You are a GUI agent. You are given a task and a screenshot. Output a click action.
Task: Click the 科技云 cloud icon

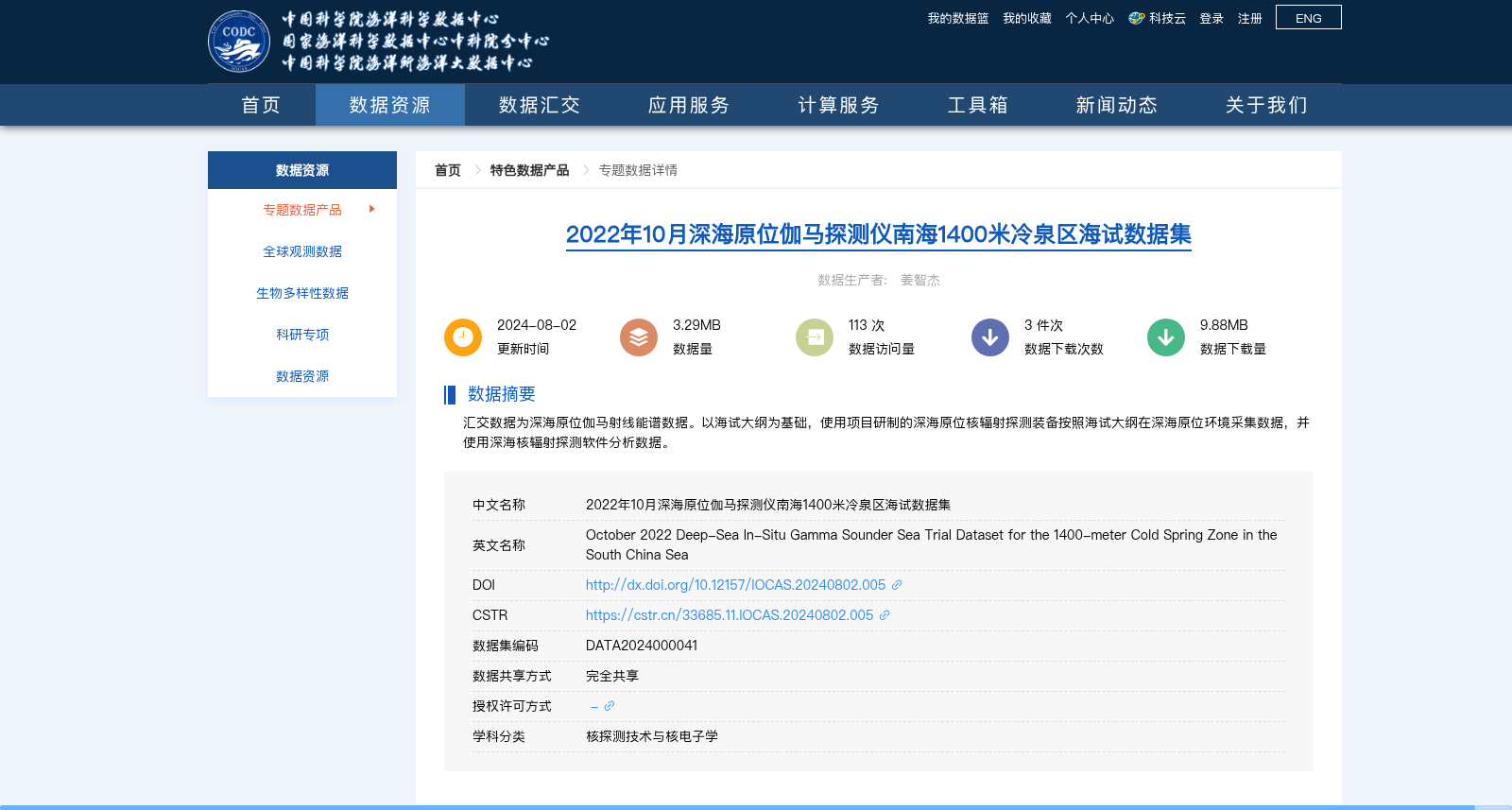click(1137, 18)
